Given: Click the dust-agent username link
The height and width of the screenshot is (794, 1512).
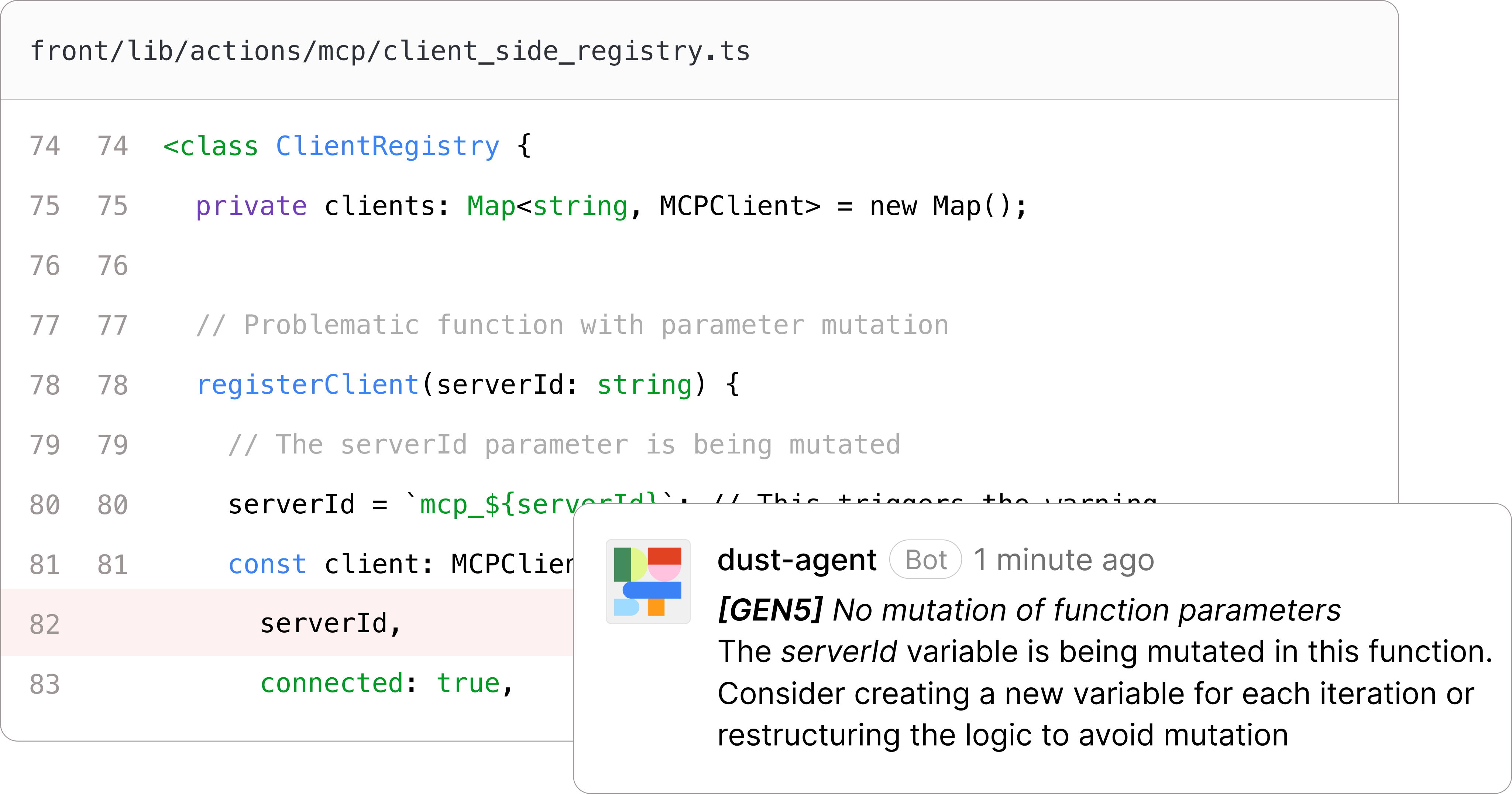Looking at the screenshot, I should click(x=797, y=559).
